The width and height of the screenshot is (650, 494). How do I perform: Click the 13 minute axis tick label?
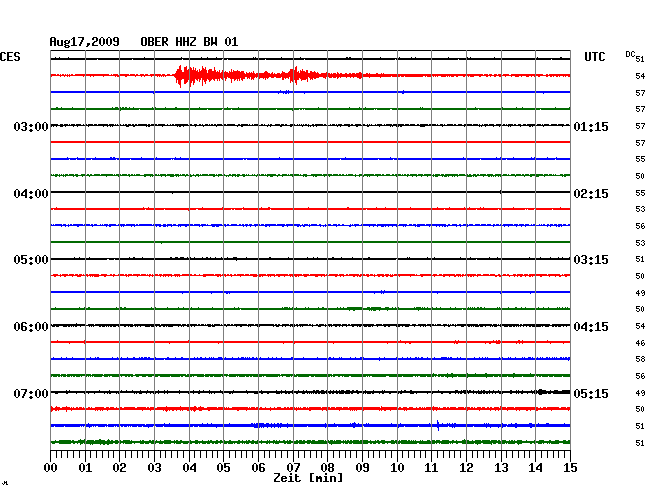point(501,468)
